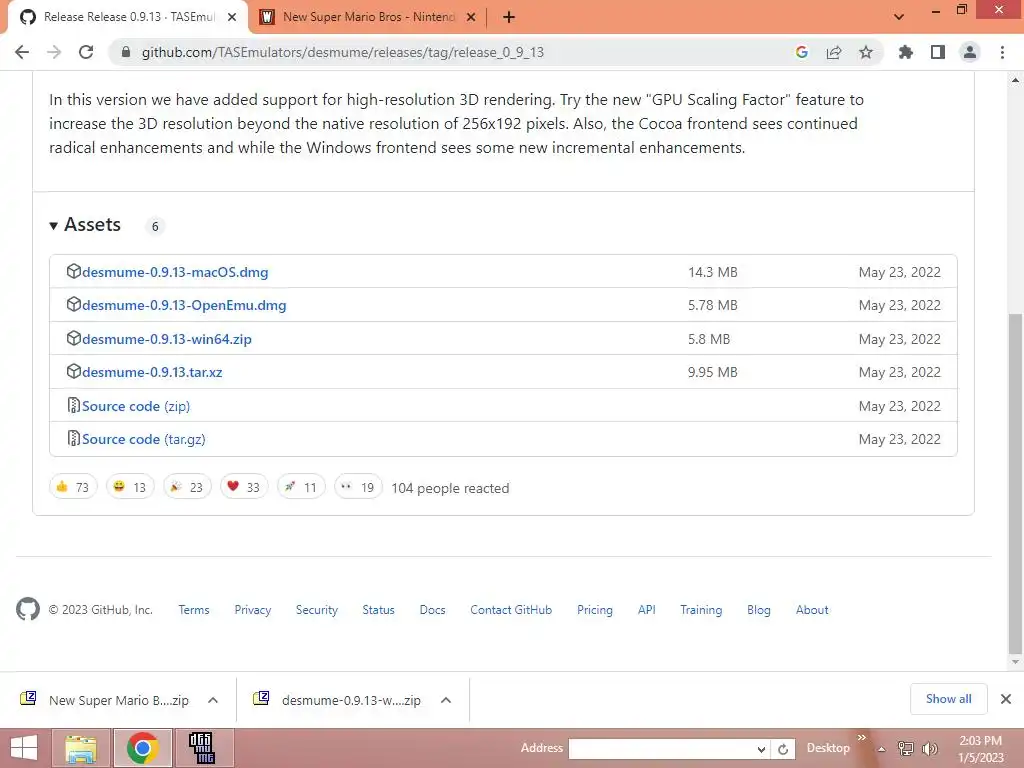
Task: Expand the Desktop toolbar chevron
Action: point(861,737)
